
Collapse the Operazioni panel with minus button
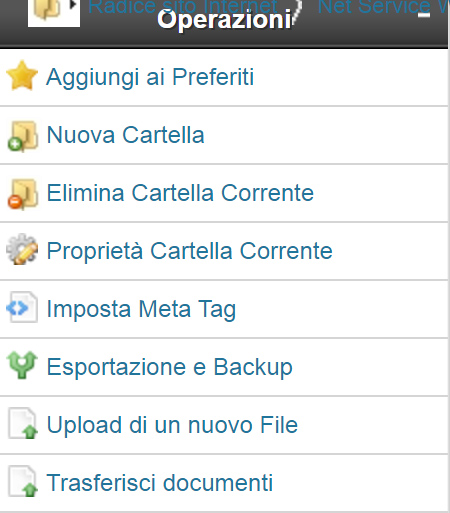424,15
